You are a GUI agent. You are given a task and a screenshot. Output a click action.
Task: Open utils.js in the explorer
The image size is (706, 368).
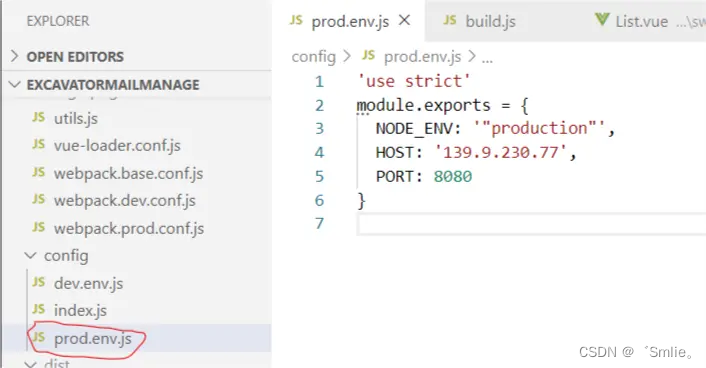pyautogui.click(x=76, y=118)
